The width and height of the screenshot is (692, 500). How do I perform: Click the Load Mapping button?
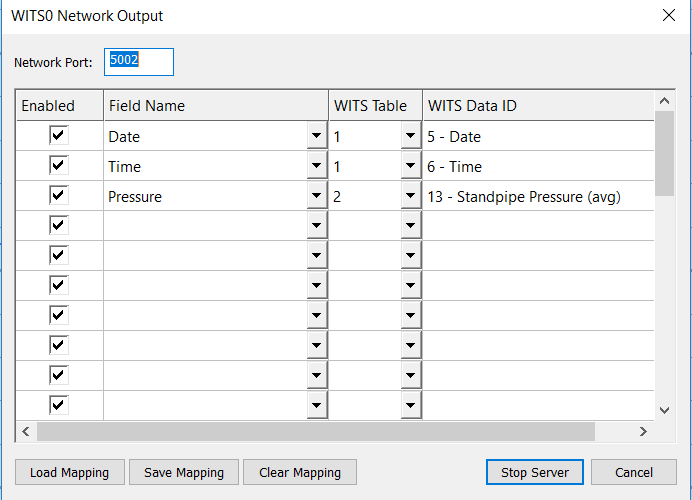click(x=69, y=472)
